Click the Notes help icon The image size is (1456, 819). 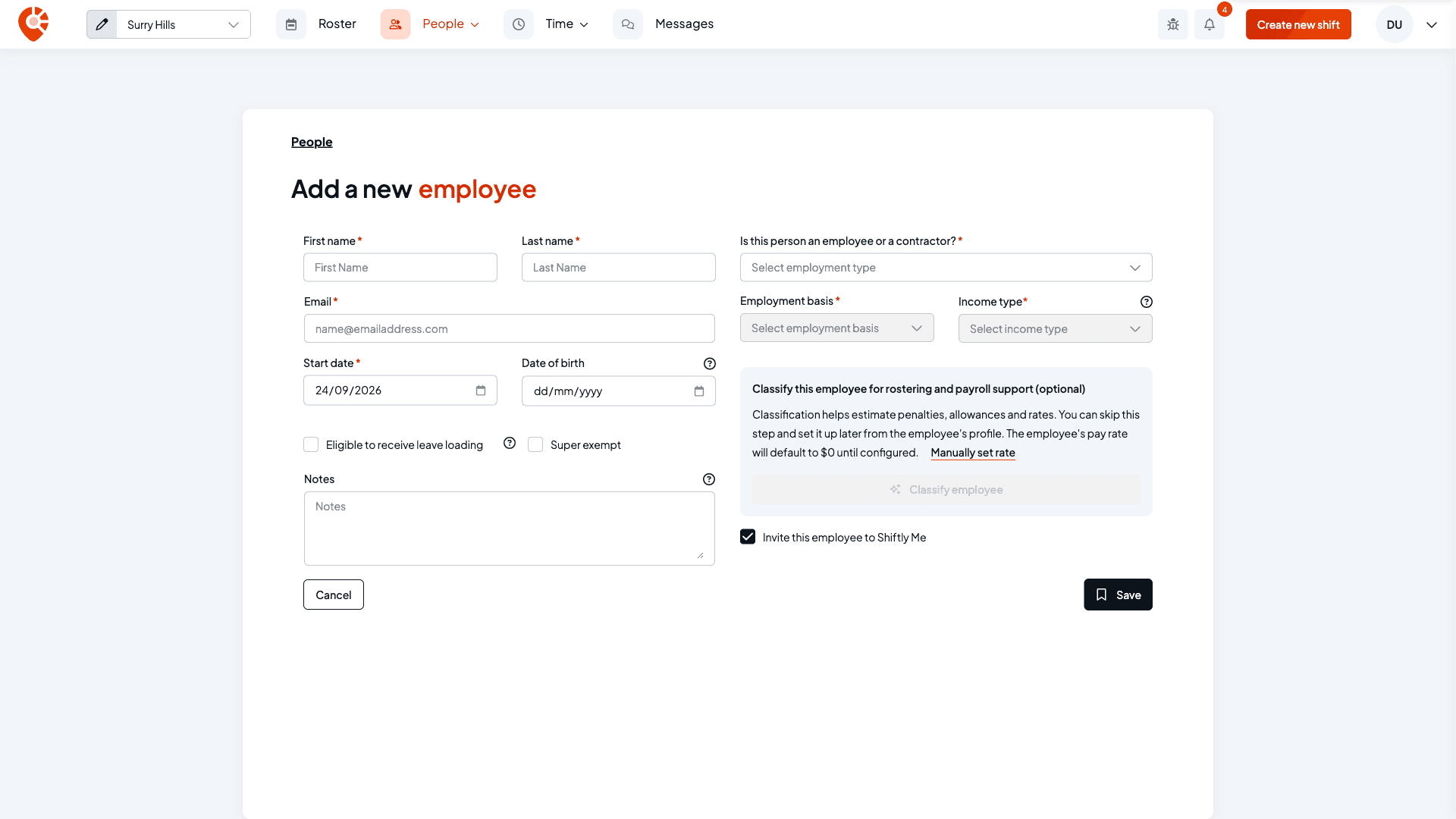(709, 479)
